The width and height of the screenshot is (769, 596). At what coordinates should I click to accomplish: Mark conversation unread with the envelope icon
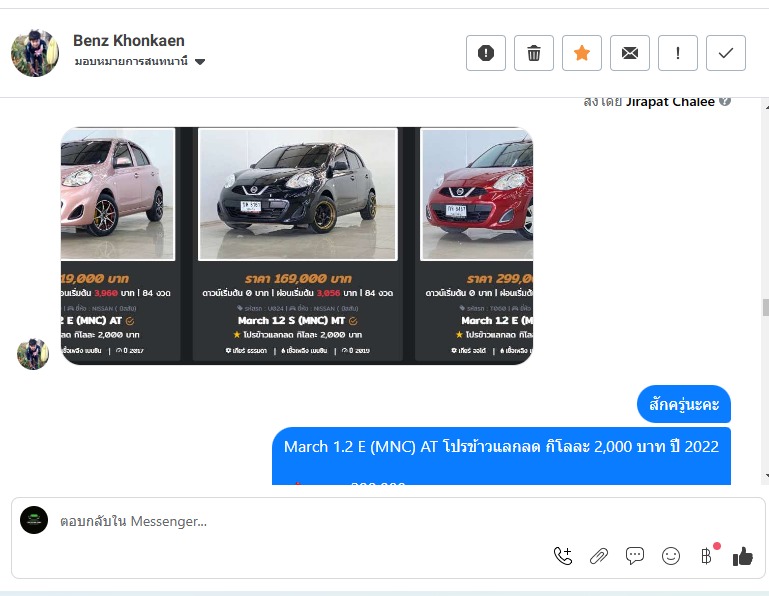coord(630,53)
